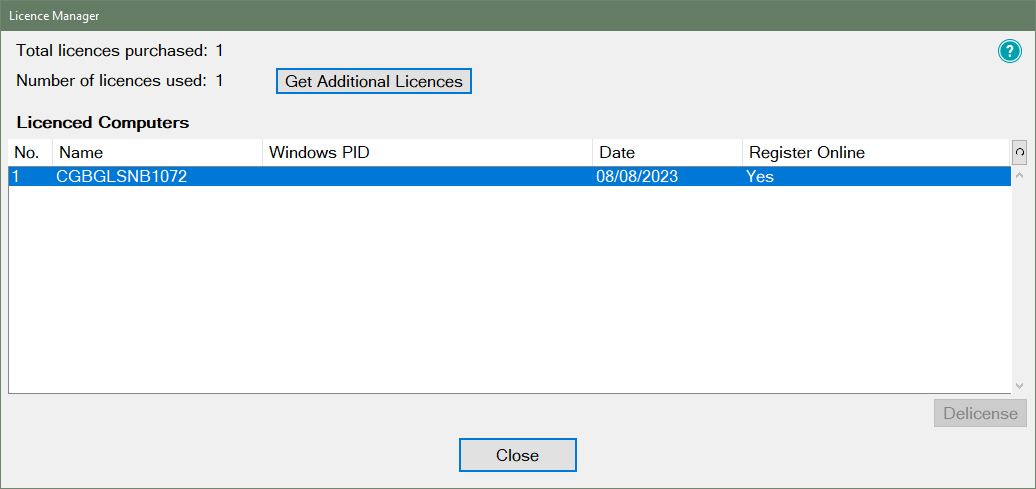1036x489 pixels.
Task: Click the 'Yes' register online cell
Action: click(760, 177)
